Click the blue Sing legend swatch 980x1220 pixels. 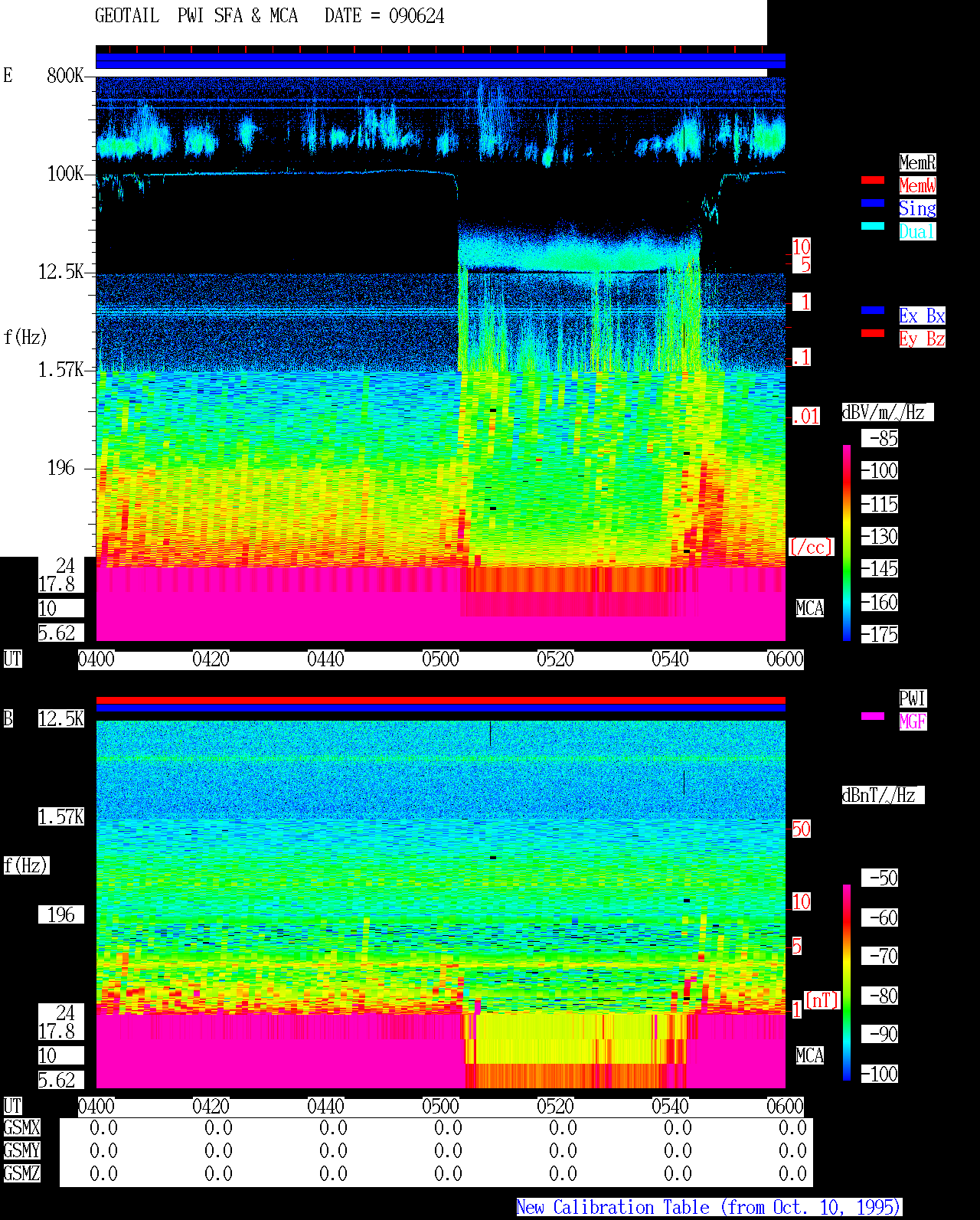(x=873, y=203)
